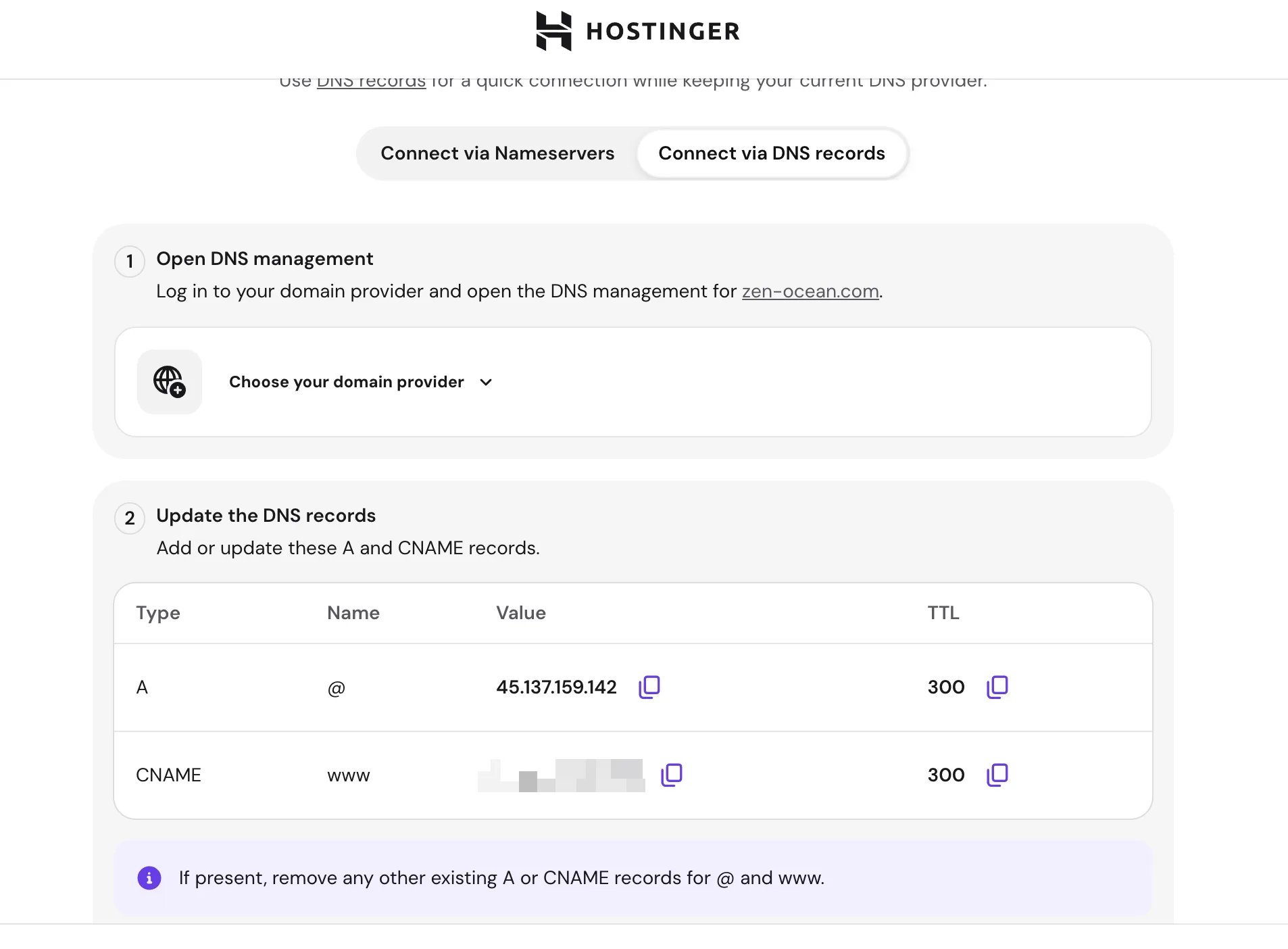Click the Open DNS management heading
This screenshot has width=1288, height=949.
click(265, 259)
